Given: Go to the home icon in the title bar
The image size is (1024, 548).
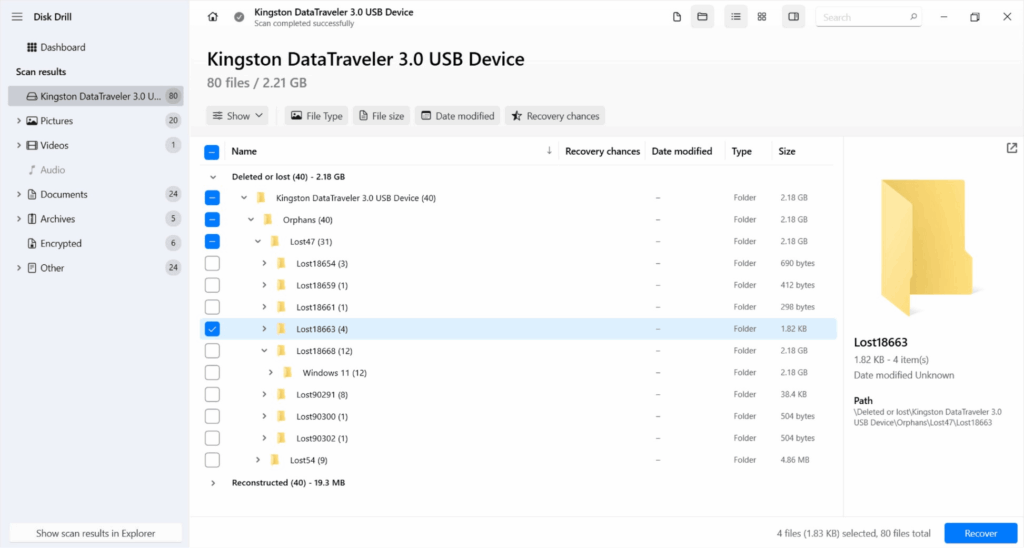Looking at the screenshot, I should click(212, 17).
